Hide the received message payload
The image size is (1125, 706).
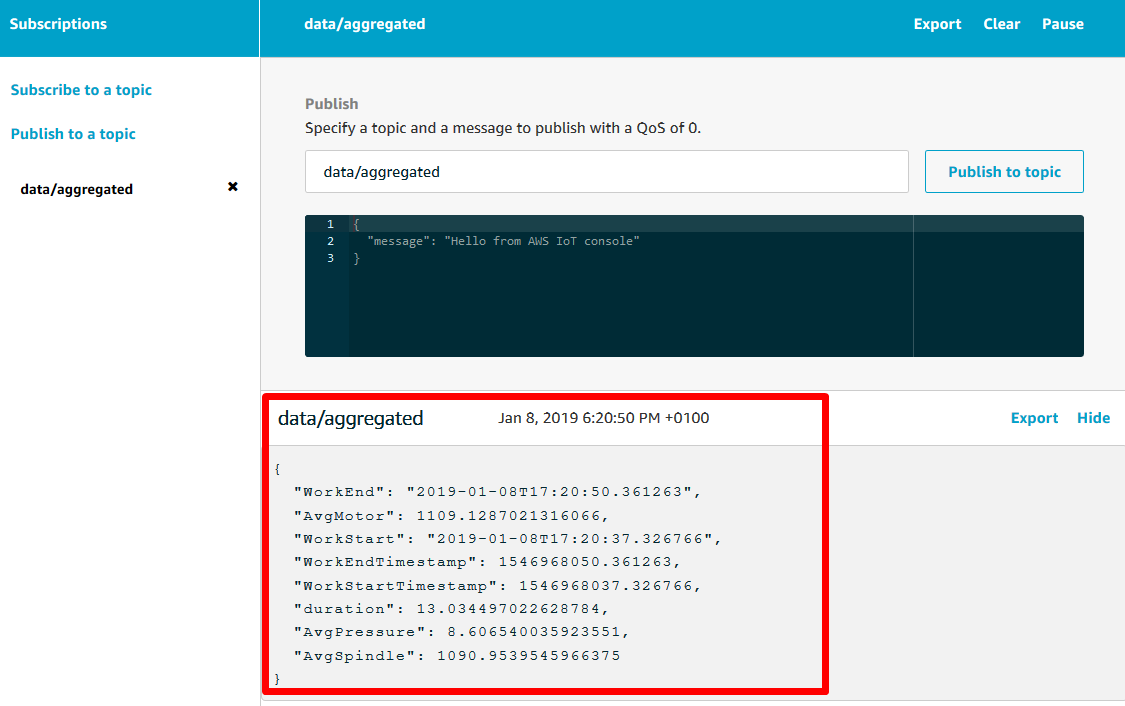coord(1093,418)
